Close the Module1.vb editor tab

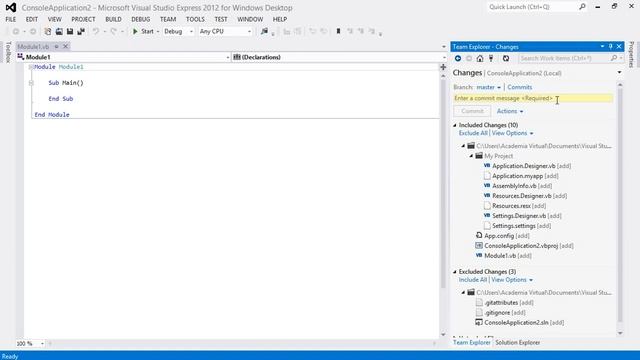[65, 46]
